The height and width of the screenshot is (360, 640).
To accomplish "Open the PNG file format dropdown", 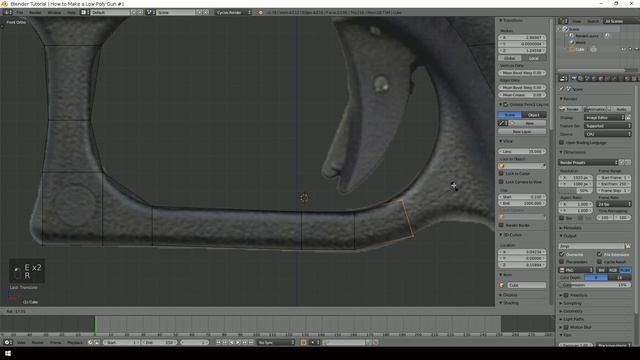I will click(x=576, y=270).
